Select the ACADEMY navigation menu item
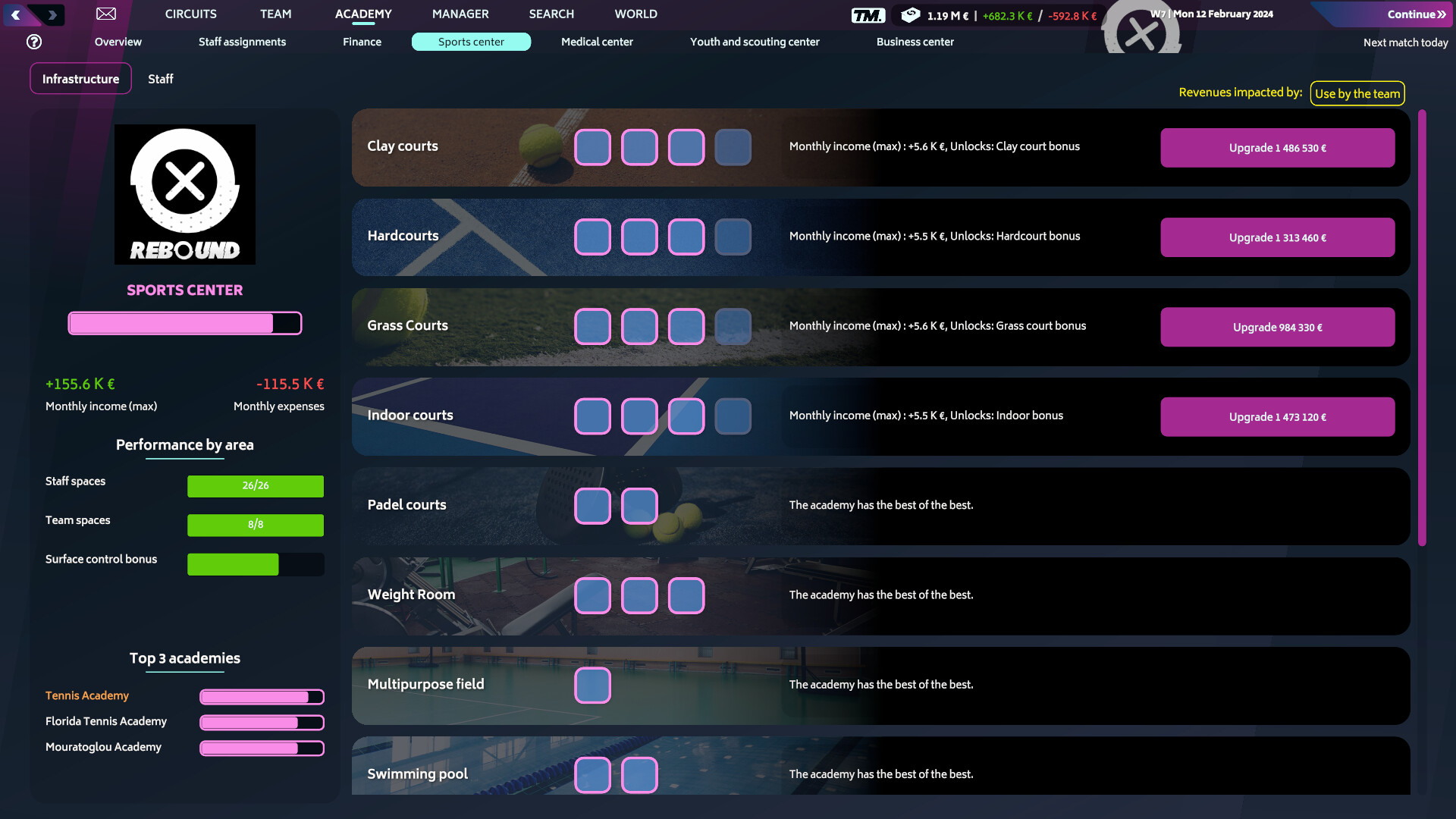This screenshot has height=819, width=1456. coord(362,14)
